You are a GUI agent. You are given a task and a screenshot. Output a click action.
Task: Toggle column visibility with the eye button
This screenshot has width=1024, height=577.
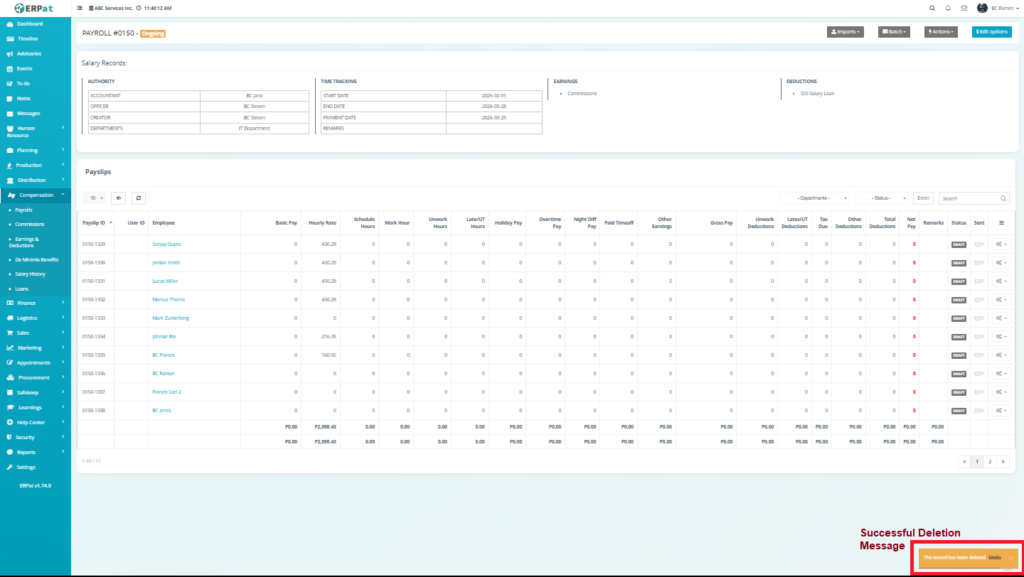118,198
